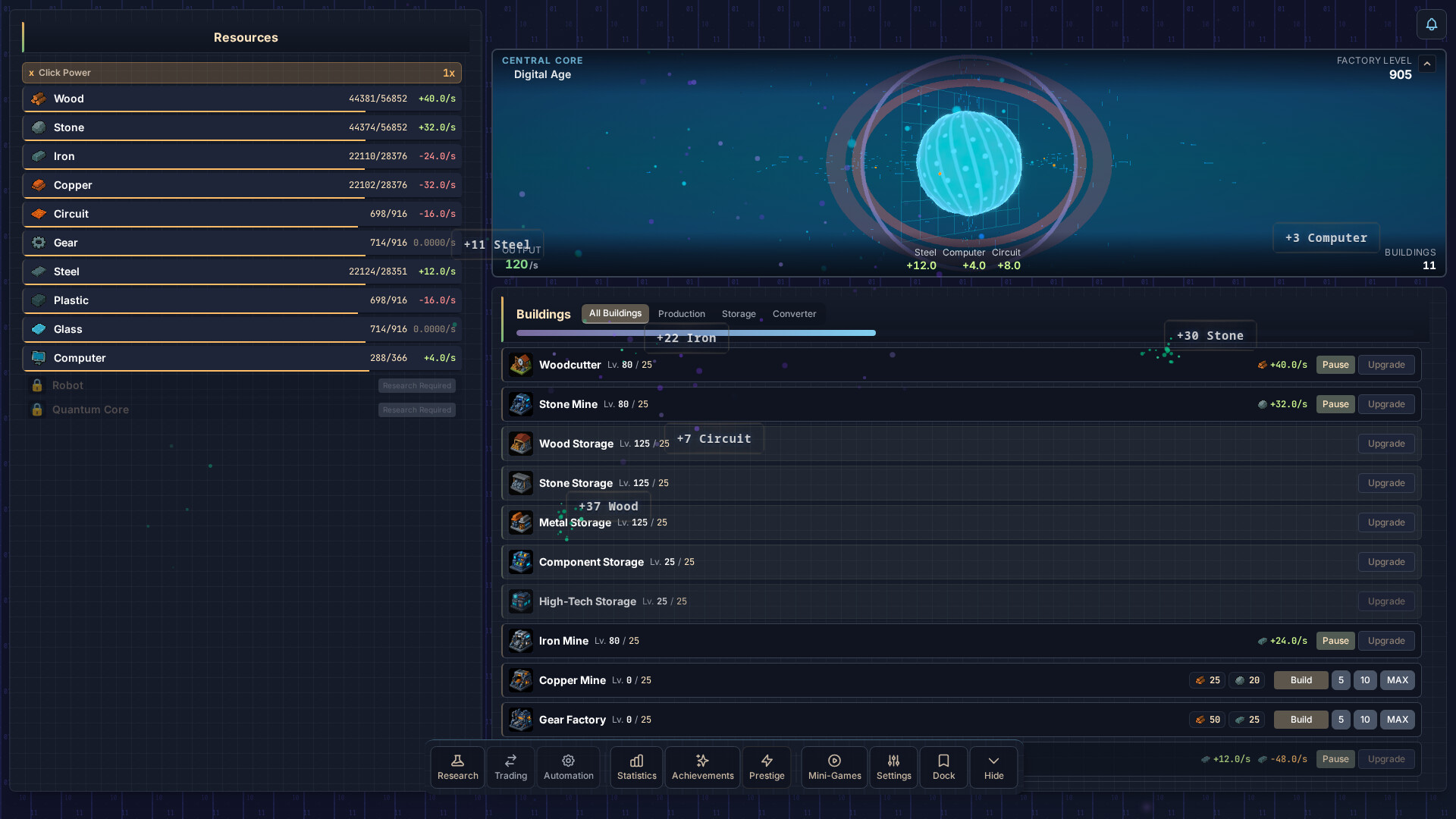Click the Quantum Core lock icon
The width and height of the screenshot is (1456, 819).
point(37,409)
